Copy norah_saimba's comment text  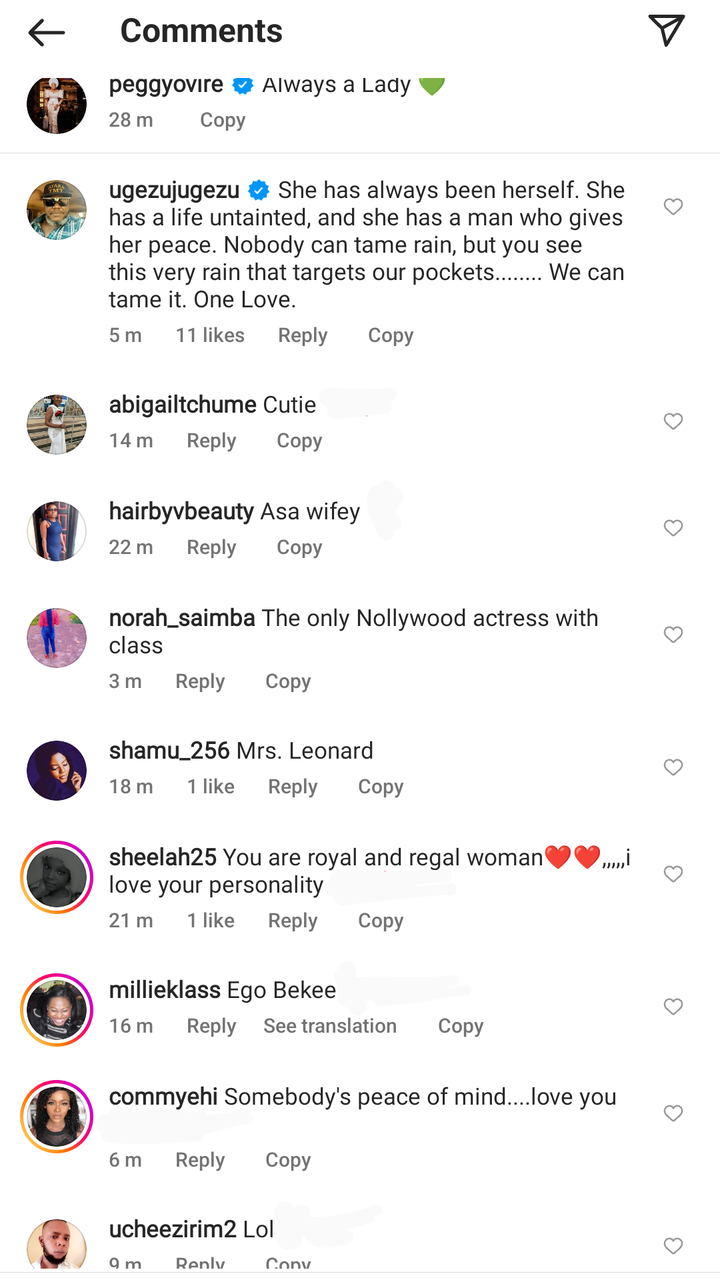pos(288,682)
